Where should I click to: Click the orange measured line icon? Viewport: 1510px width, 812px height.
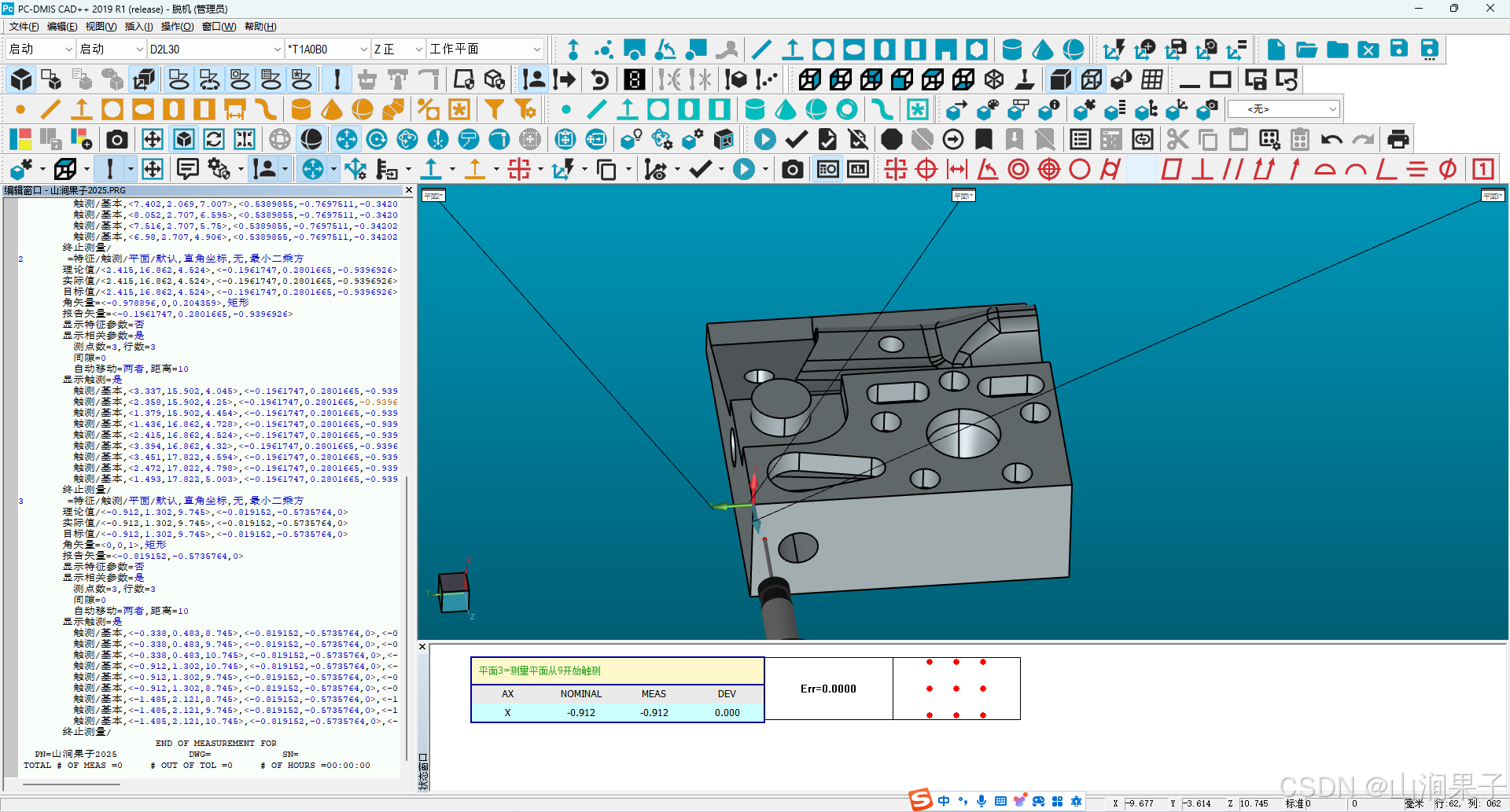51,109
